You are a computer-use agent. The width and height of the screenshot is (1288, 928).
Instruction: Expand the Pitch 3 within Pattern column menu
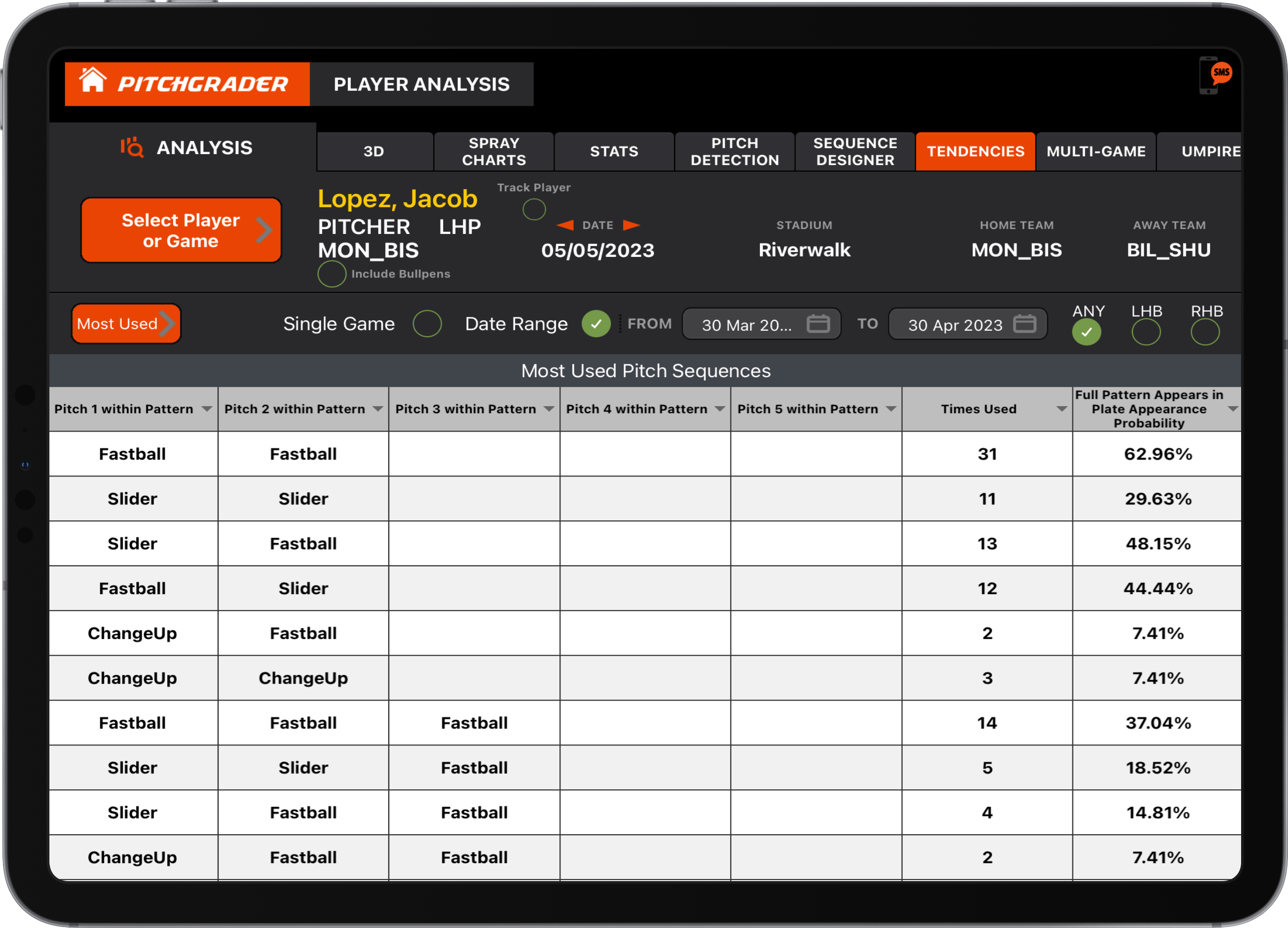548,408
